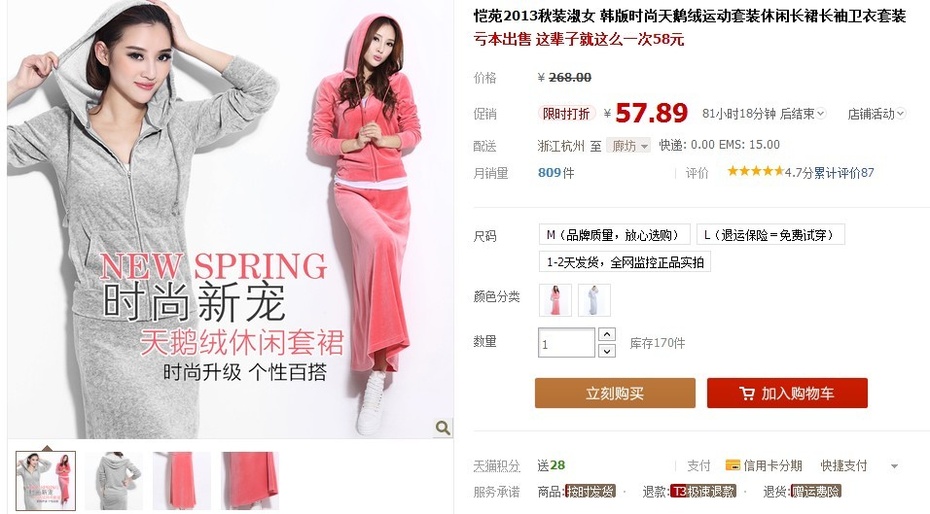Increase quantity with the up arrow
The height and width of the screenshot is (514, 930).
607,334
